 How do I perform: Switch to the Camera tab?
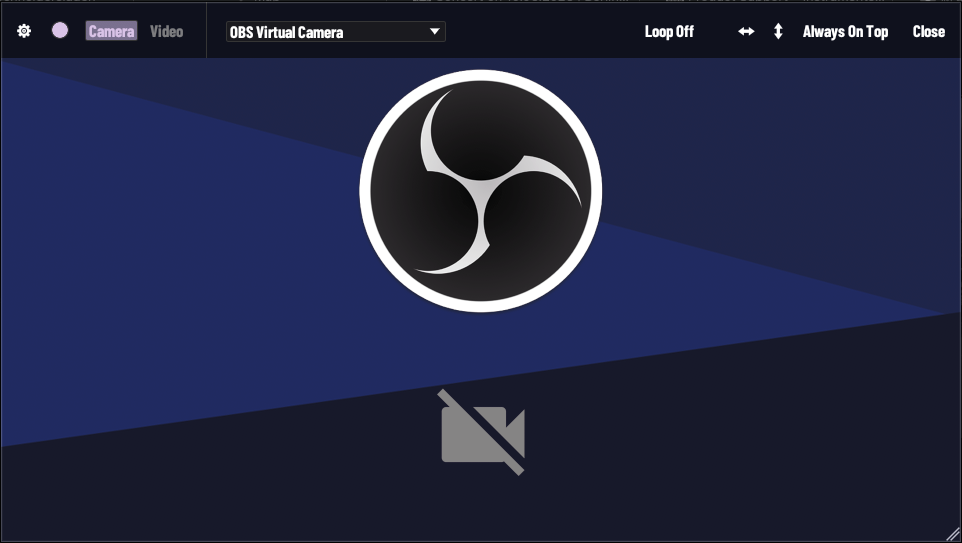pyautogui.click(x=111, y=31)
